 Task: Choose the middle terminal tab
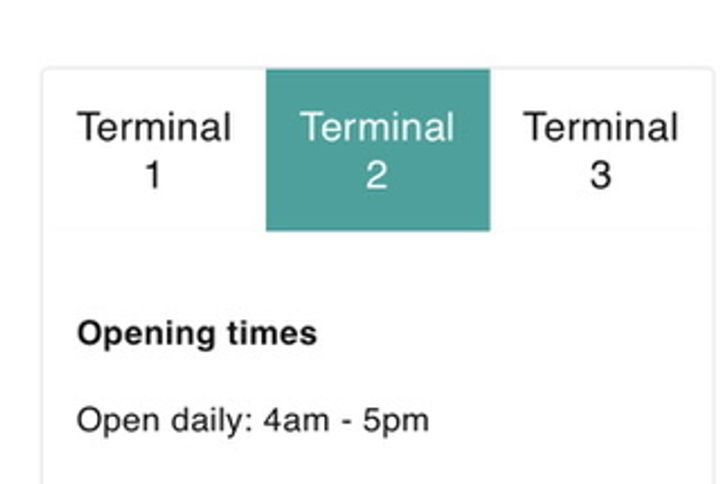tap(377, 150)
